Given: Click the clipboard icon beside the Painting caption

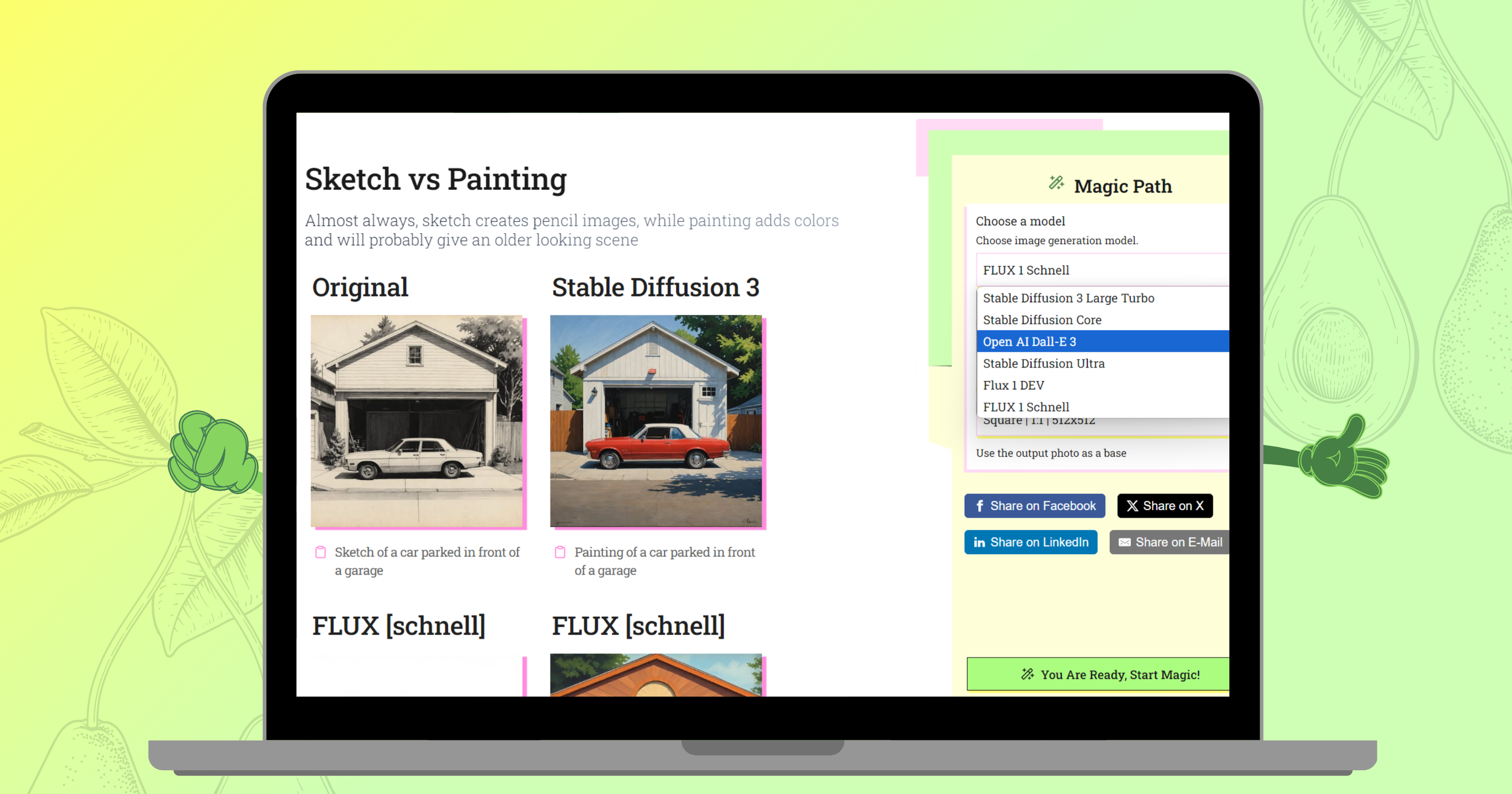Looking at the screenshot, I should (560, 552).
